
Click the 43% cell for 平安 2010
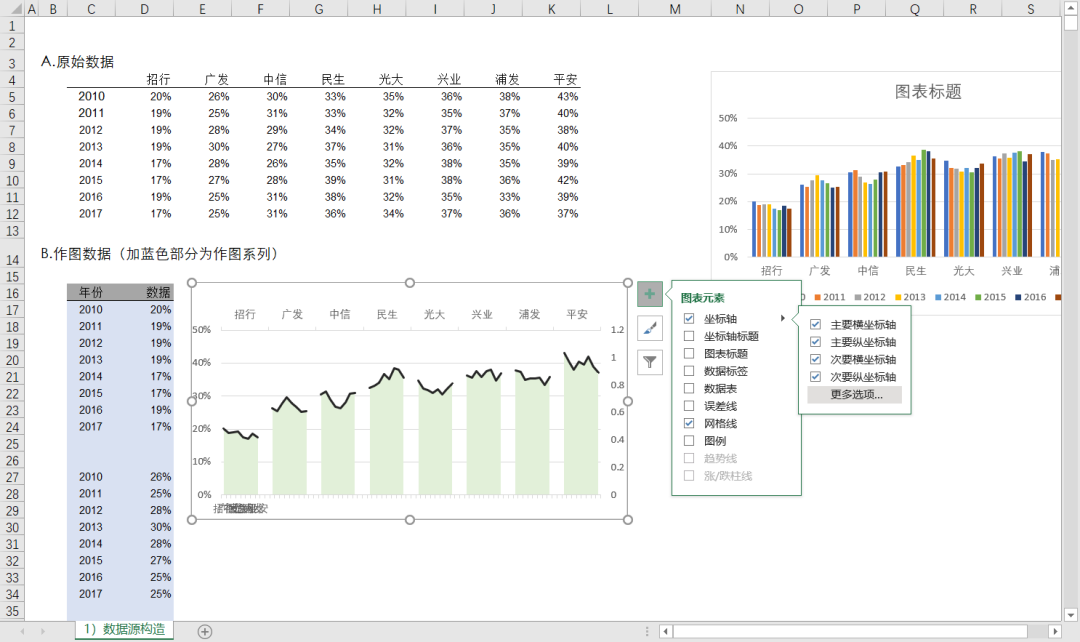568,96
